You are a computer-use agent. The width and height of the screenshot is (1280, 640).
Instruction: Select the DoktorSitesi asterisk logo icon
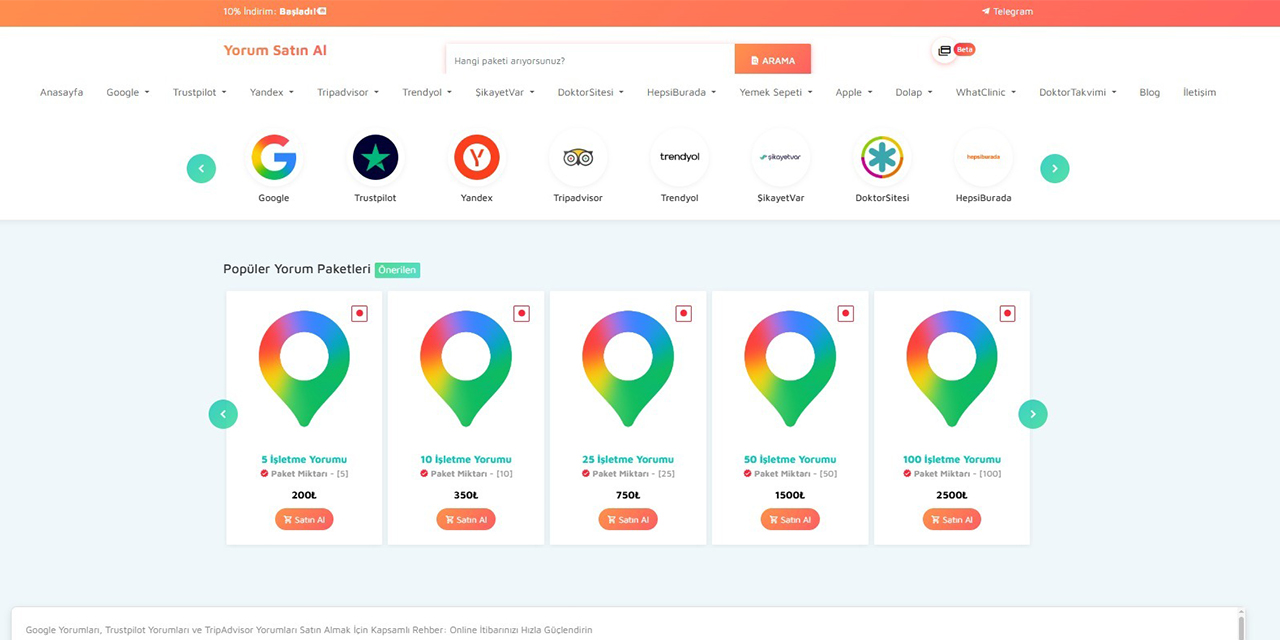click(882, 157)
